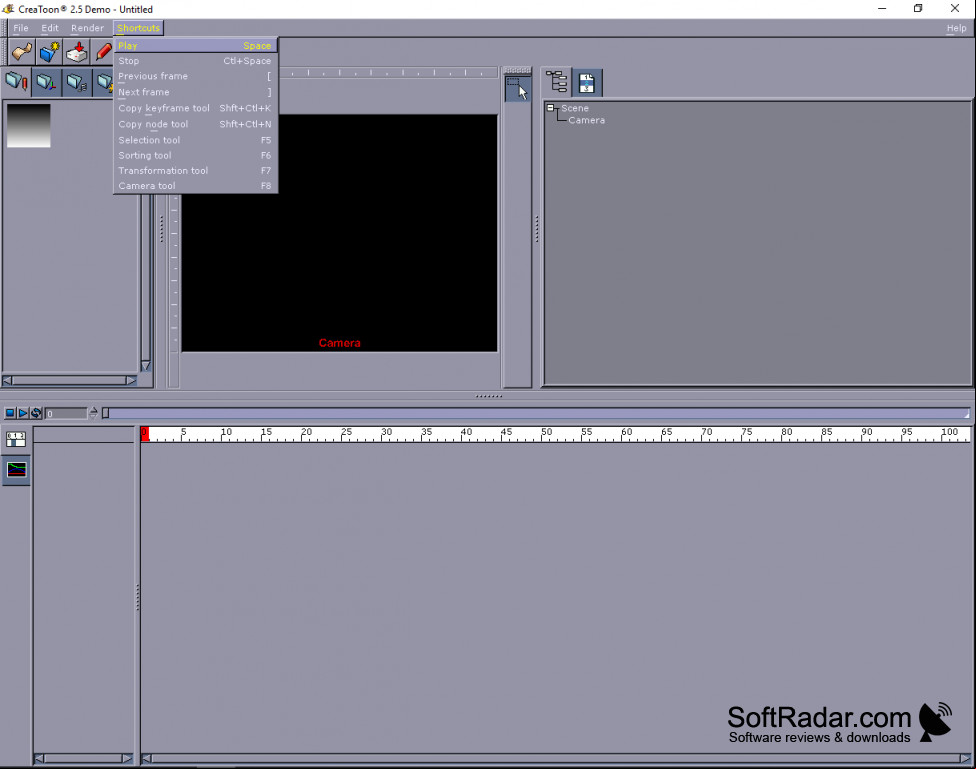Click the gradient thumbnail in left panel
976x769 pixels.
[29, 126]
